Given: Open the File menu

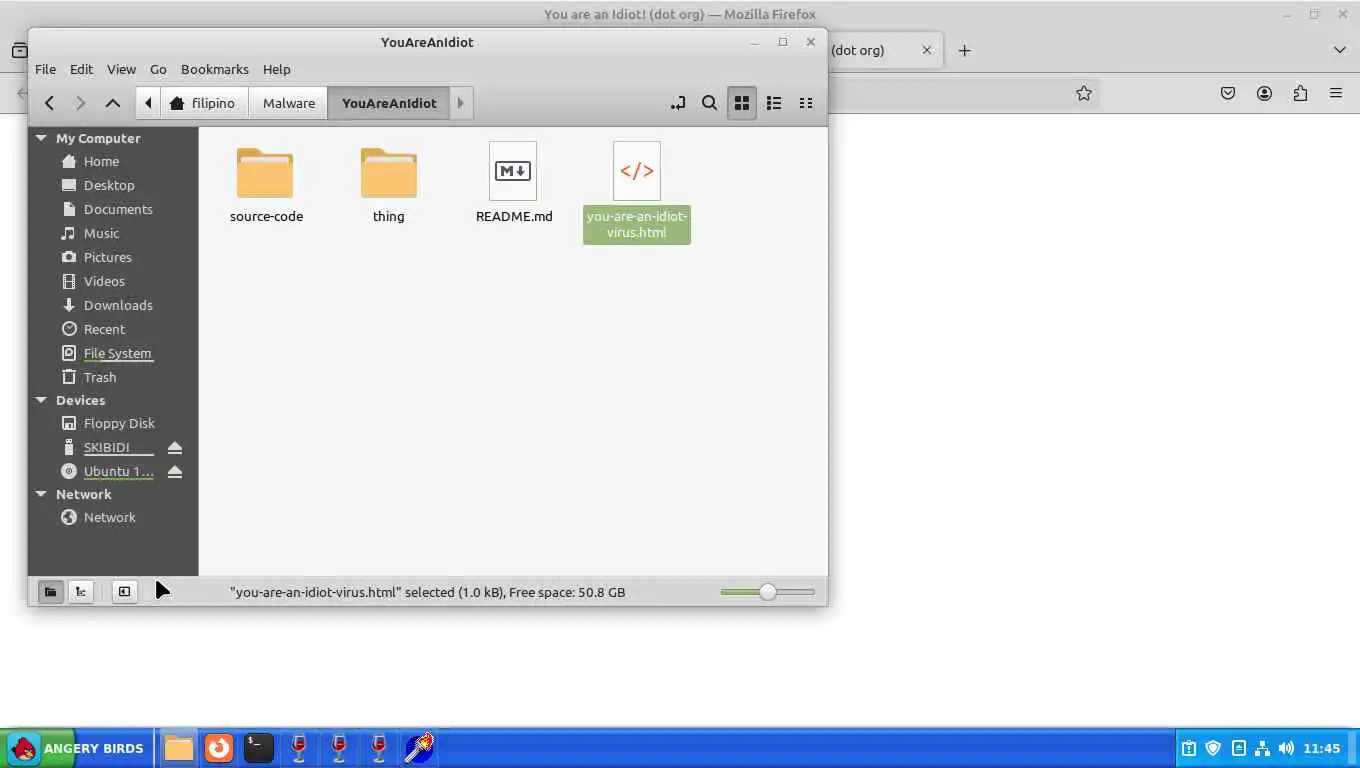Looking at the screenshot, I should [45, 69].
